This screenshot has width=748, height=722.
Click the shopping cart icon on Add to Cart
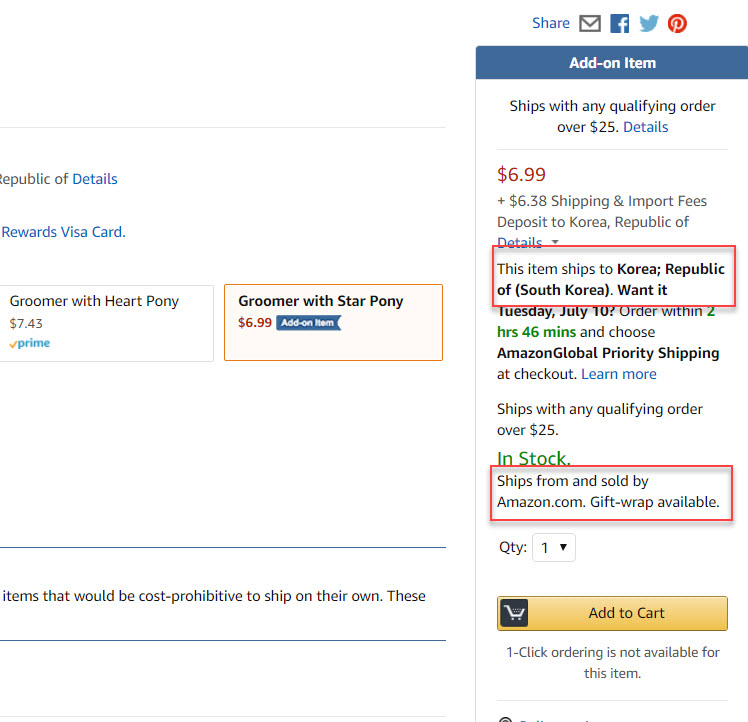514,613
